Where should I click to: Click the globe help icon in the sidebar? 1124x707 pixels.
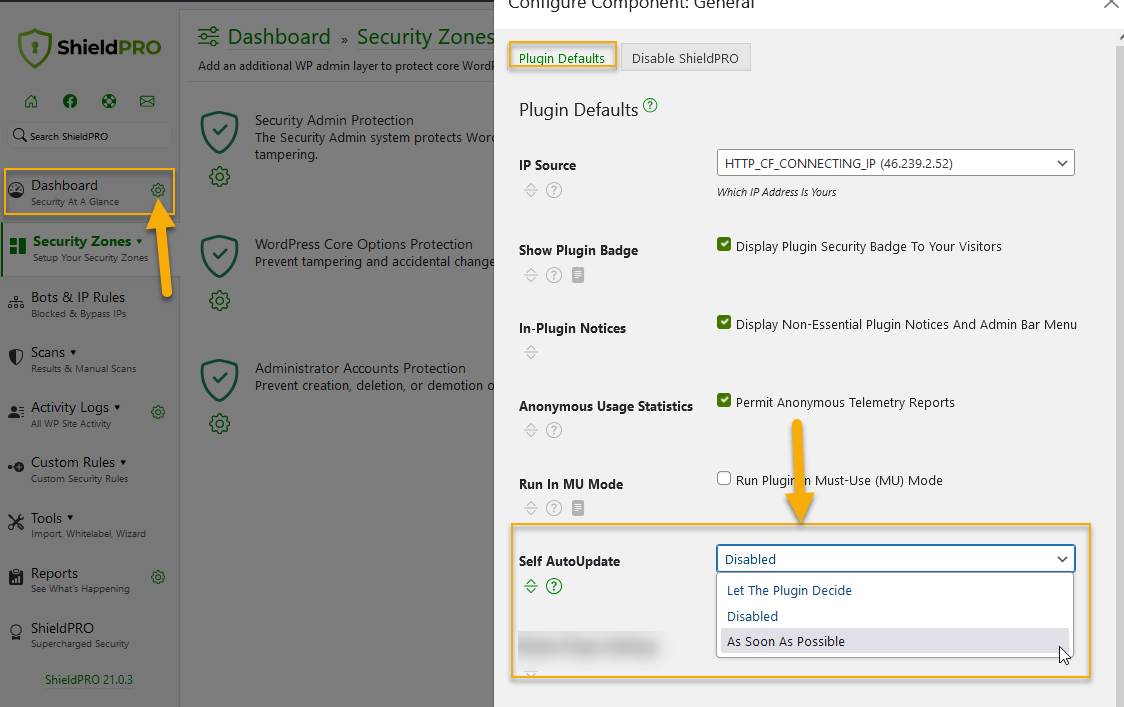[x=109, y=101]
